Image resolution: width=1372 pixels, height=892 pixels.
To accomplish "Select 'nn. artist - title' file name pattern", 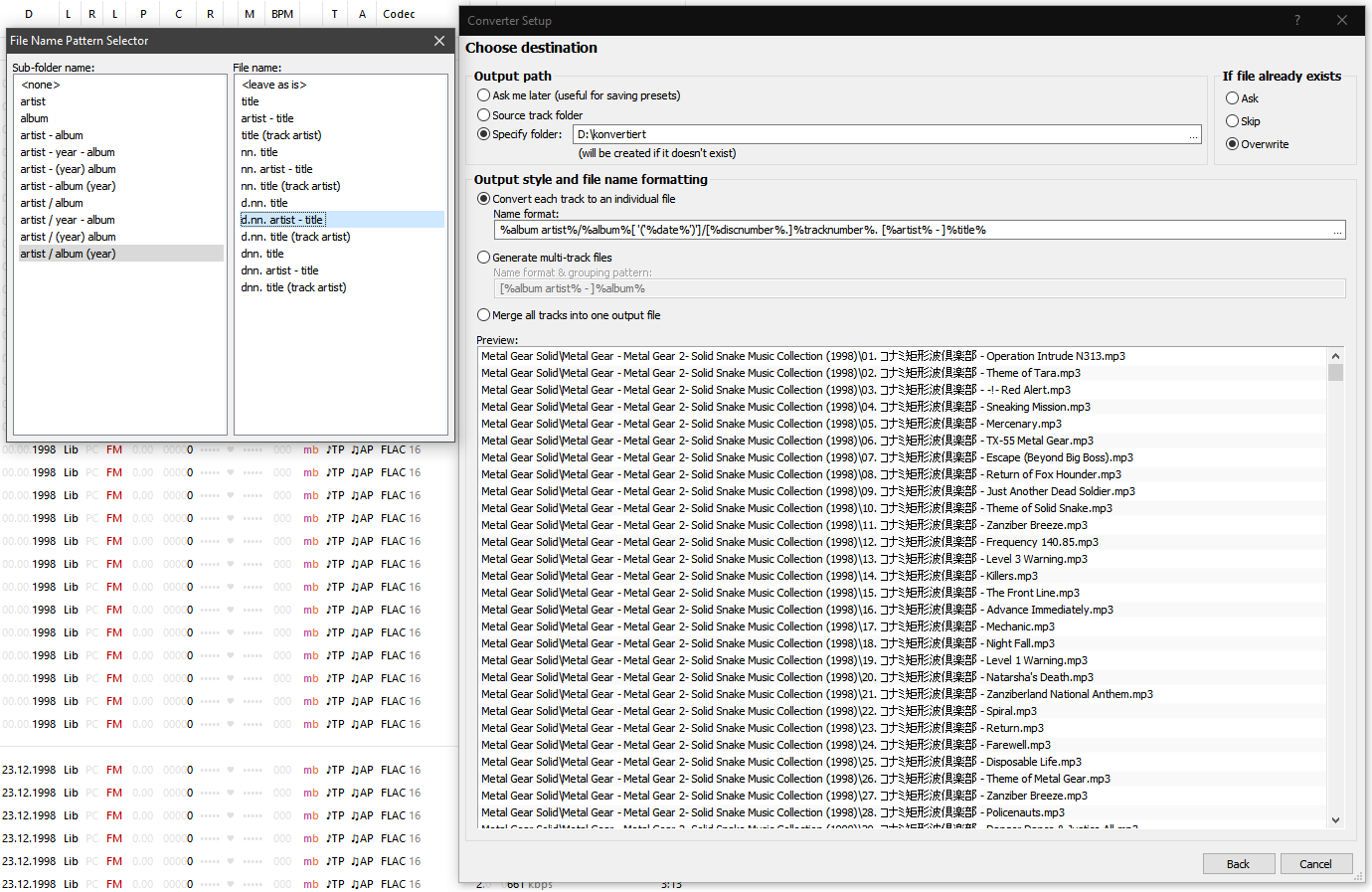I will point(341,169).
